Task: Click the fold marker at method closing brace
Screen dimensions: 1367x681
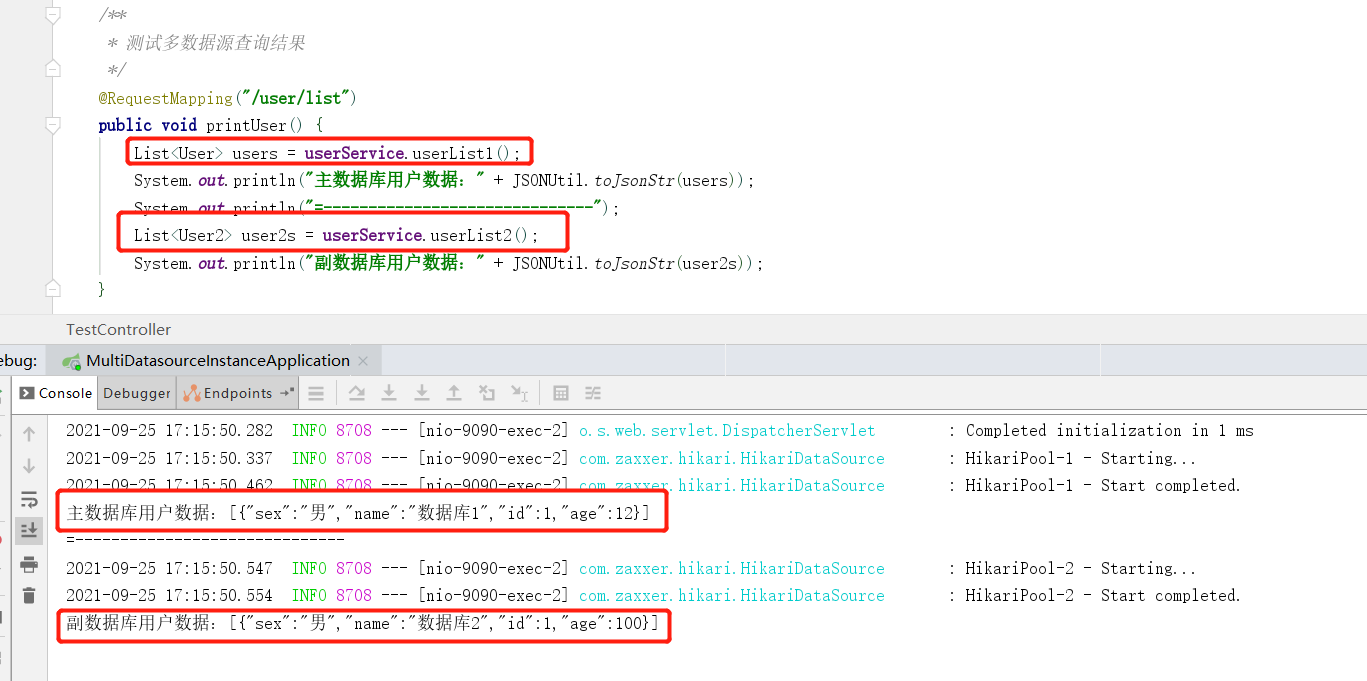Action: [53, 288]
